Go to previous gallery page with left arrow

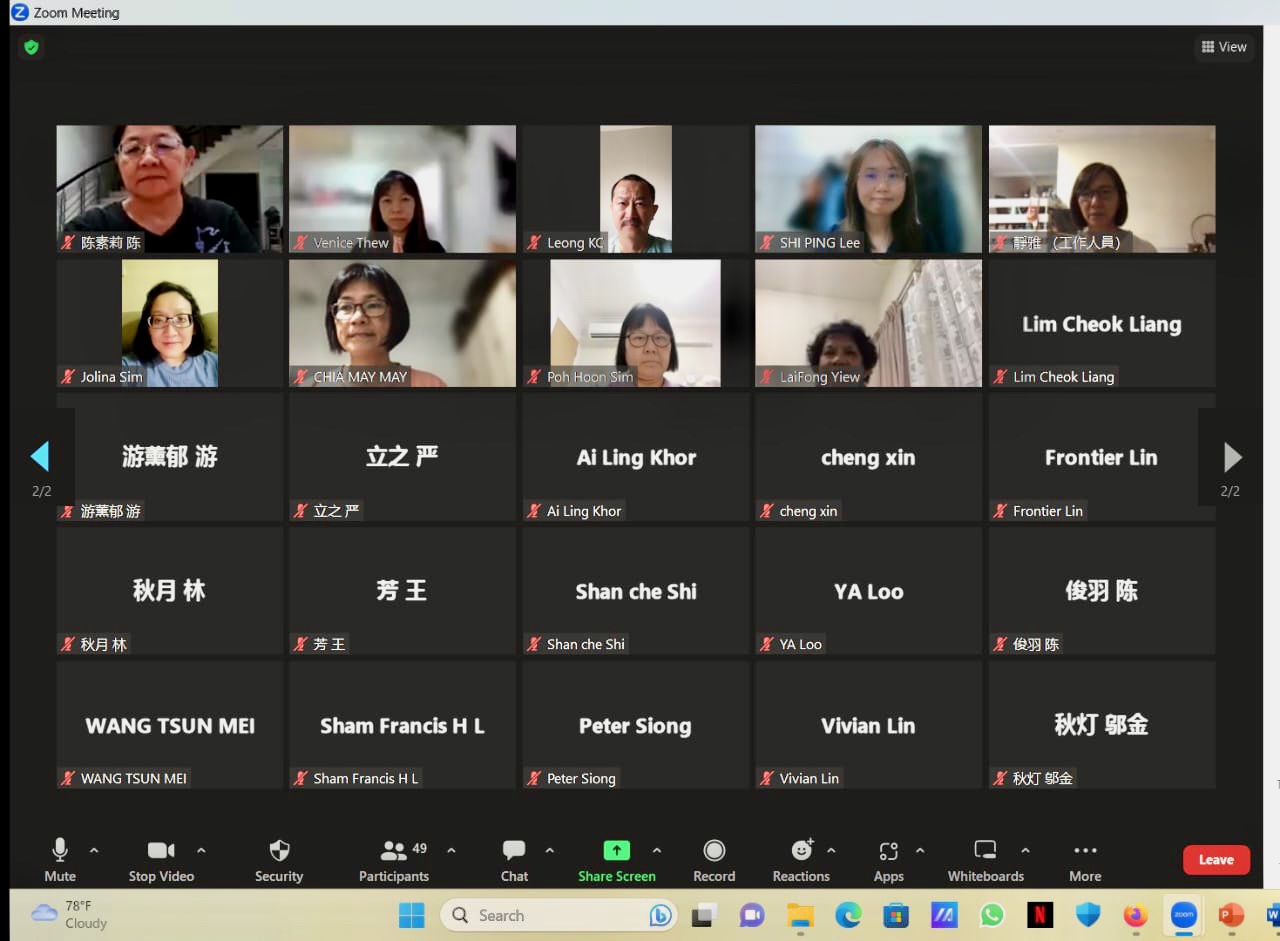click(x=40, y=457)
